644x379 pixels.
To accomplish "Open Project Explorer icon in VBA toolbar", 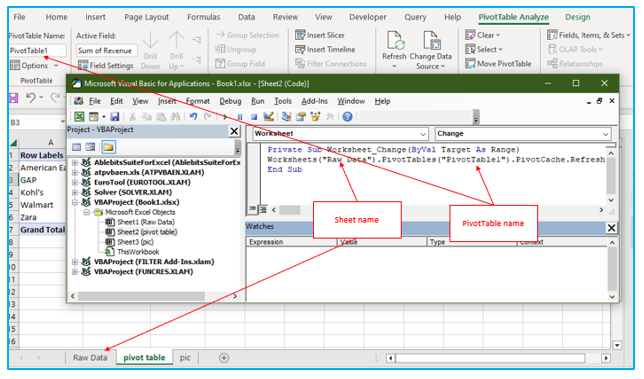I will tap(286, 117).
